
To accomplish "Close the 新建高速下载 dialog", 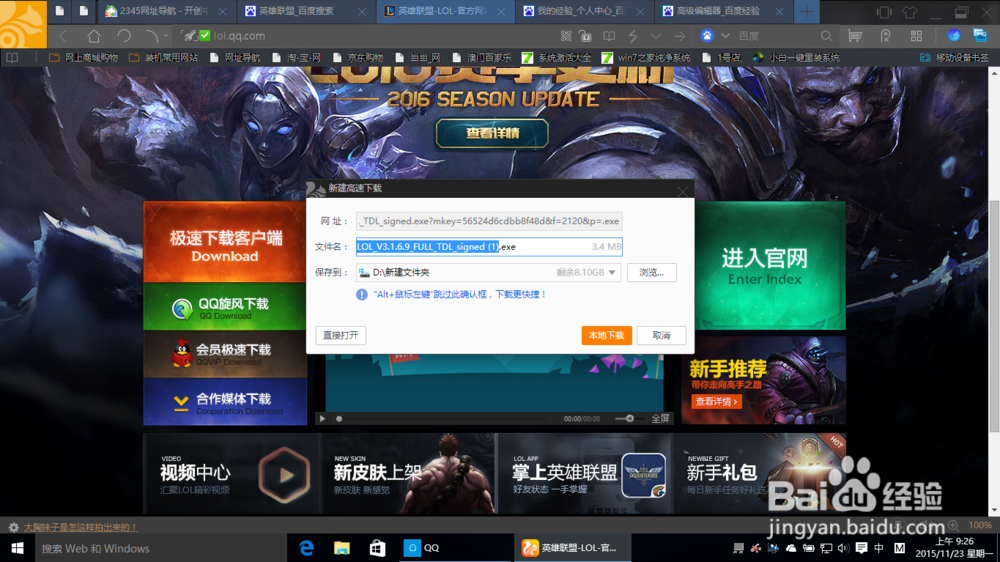I will point(683,191).
